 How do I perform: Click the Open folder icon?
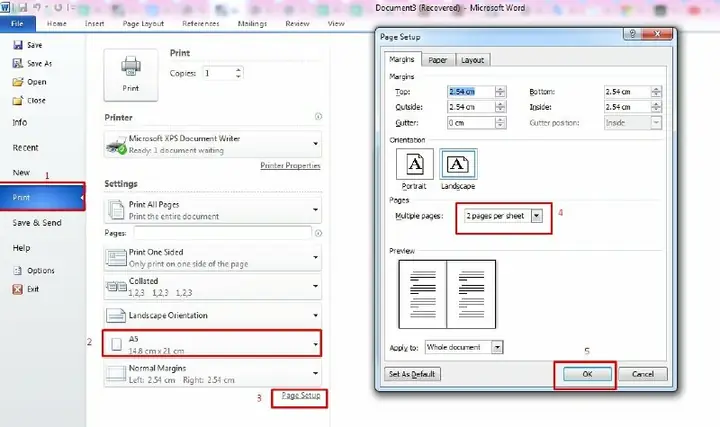pos(18,82)
